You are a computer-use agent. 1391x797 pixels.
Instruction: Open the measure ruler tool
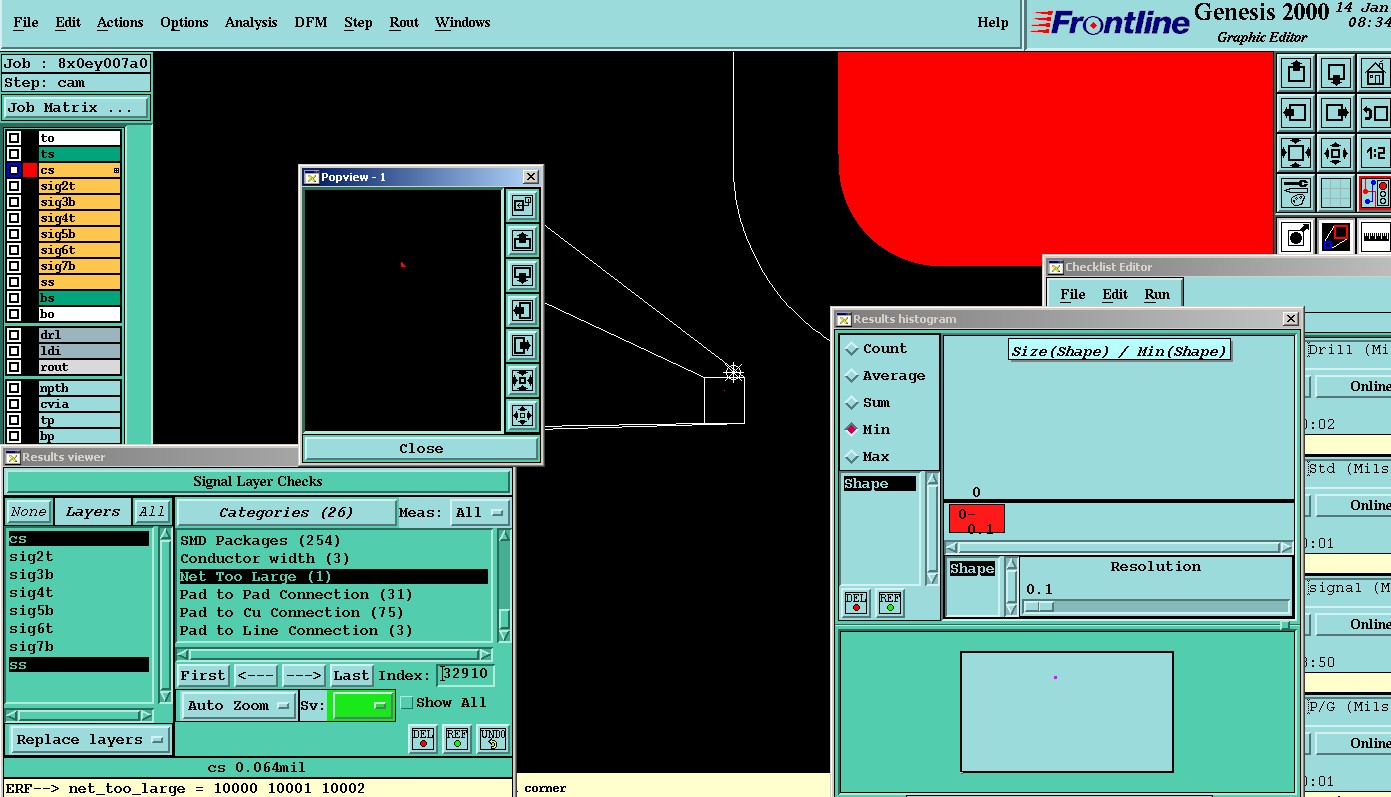click(x=1376, y=236)
